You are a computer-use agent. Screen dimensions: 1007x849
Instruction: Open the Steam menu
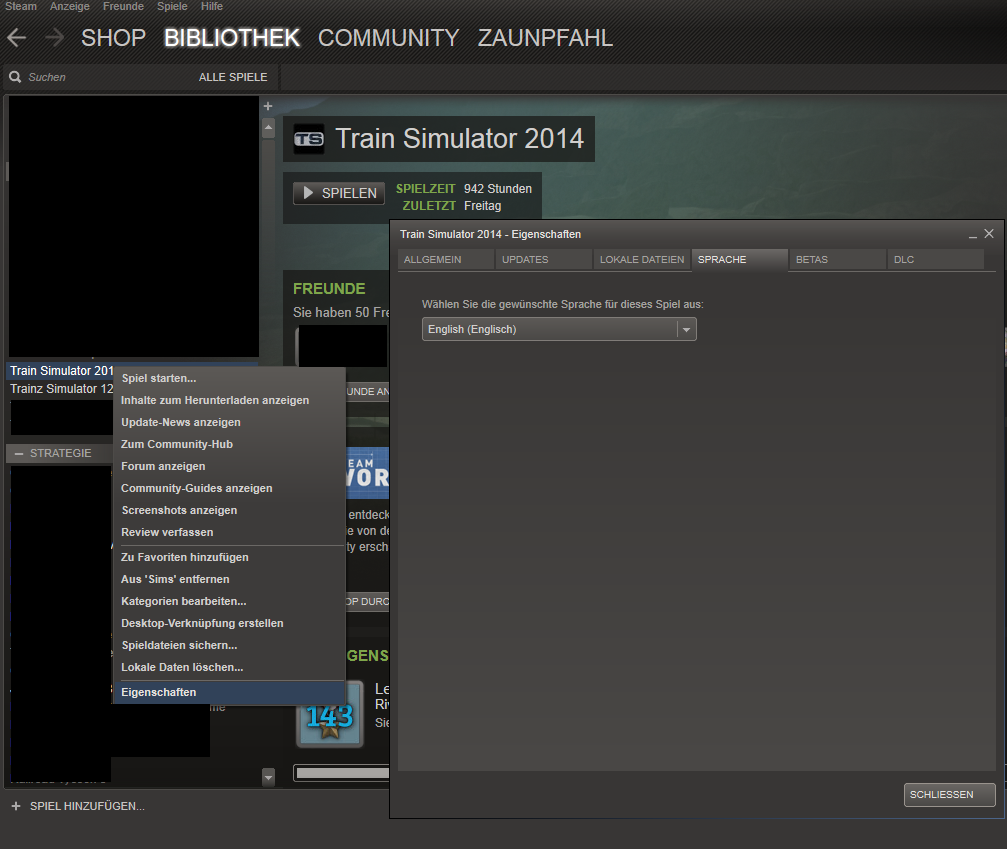pos(21,6)
